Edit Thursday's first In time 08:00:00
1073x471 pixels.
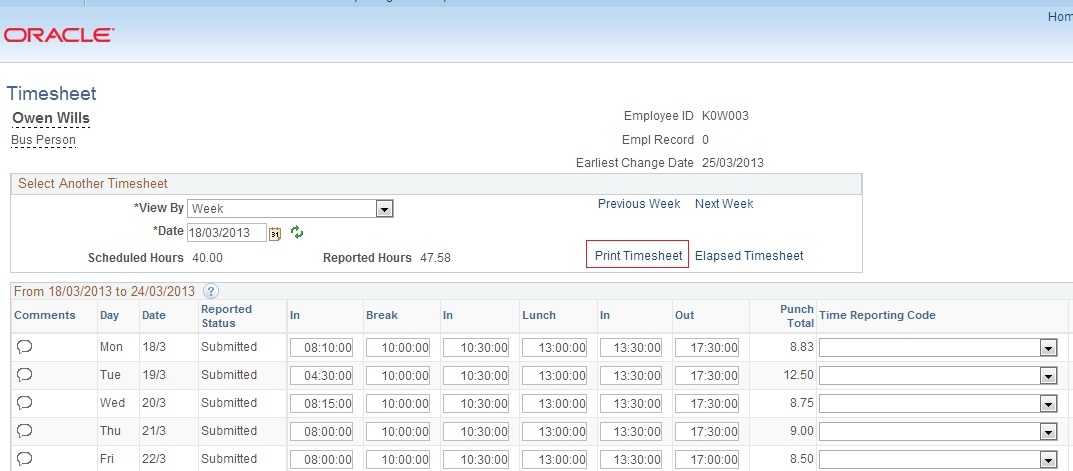coord(321,432)
